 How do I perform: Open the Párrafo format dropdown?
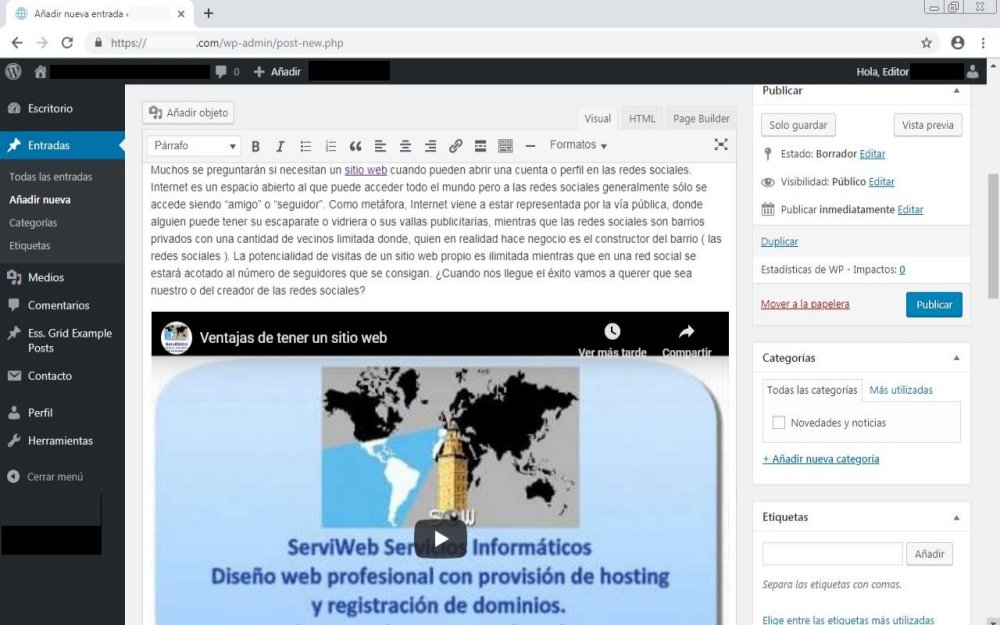[x=193, y=146]
